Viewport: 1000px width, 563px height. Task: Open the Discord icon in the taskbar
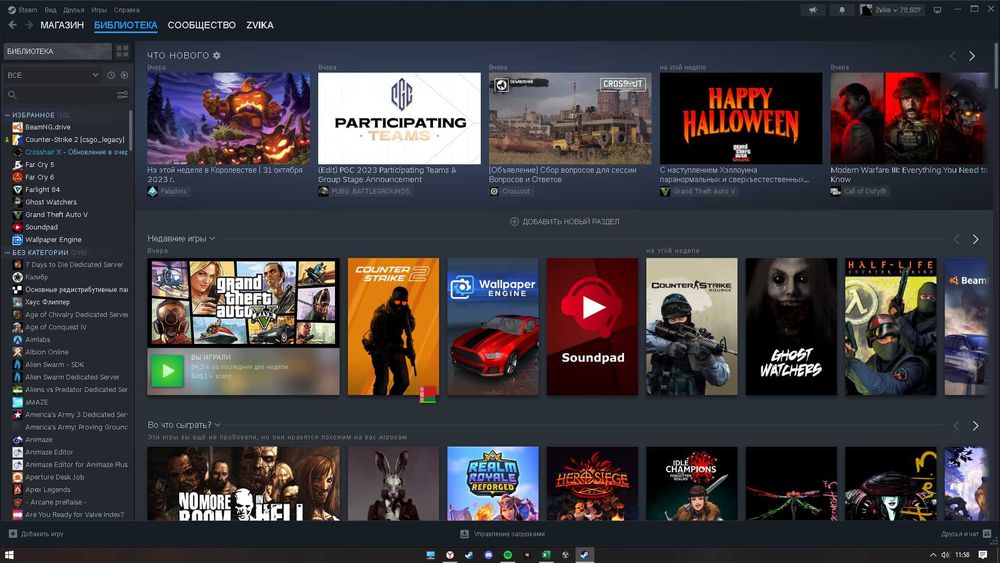pyautogui.click(x=489, y=555)
